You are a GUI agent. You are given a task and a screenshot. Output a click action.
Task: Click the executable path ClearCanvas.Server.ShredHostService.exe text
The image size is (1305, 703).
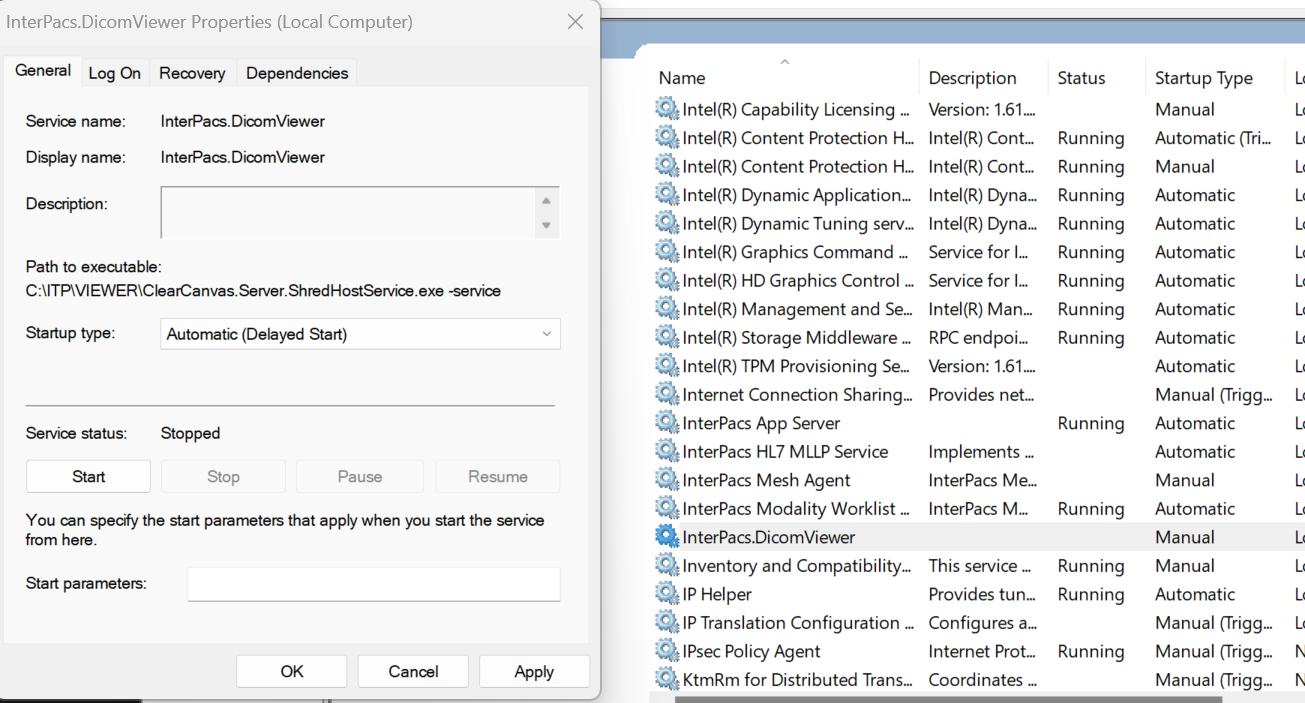[x=263, y=291]
